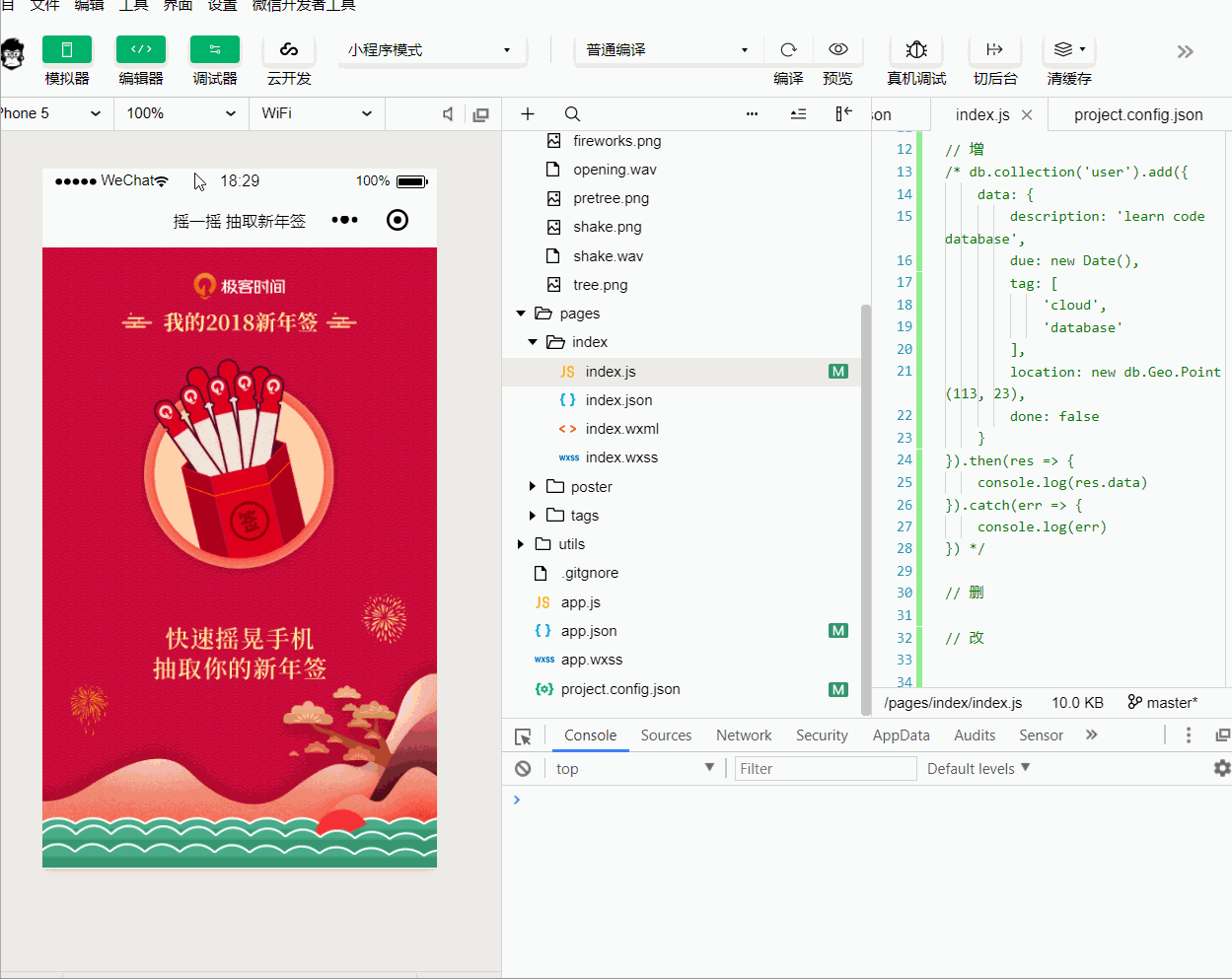Image resolution: width=1232 pixels, height=979 pixels.
Task: Toggle the debugger (调试器) panel button
Action: 215,49
